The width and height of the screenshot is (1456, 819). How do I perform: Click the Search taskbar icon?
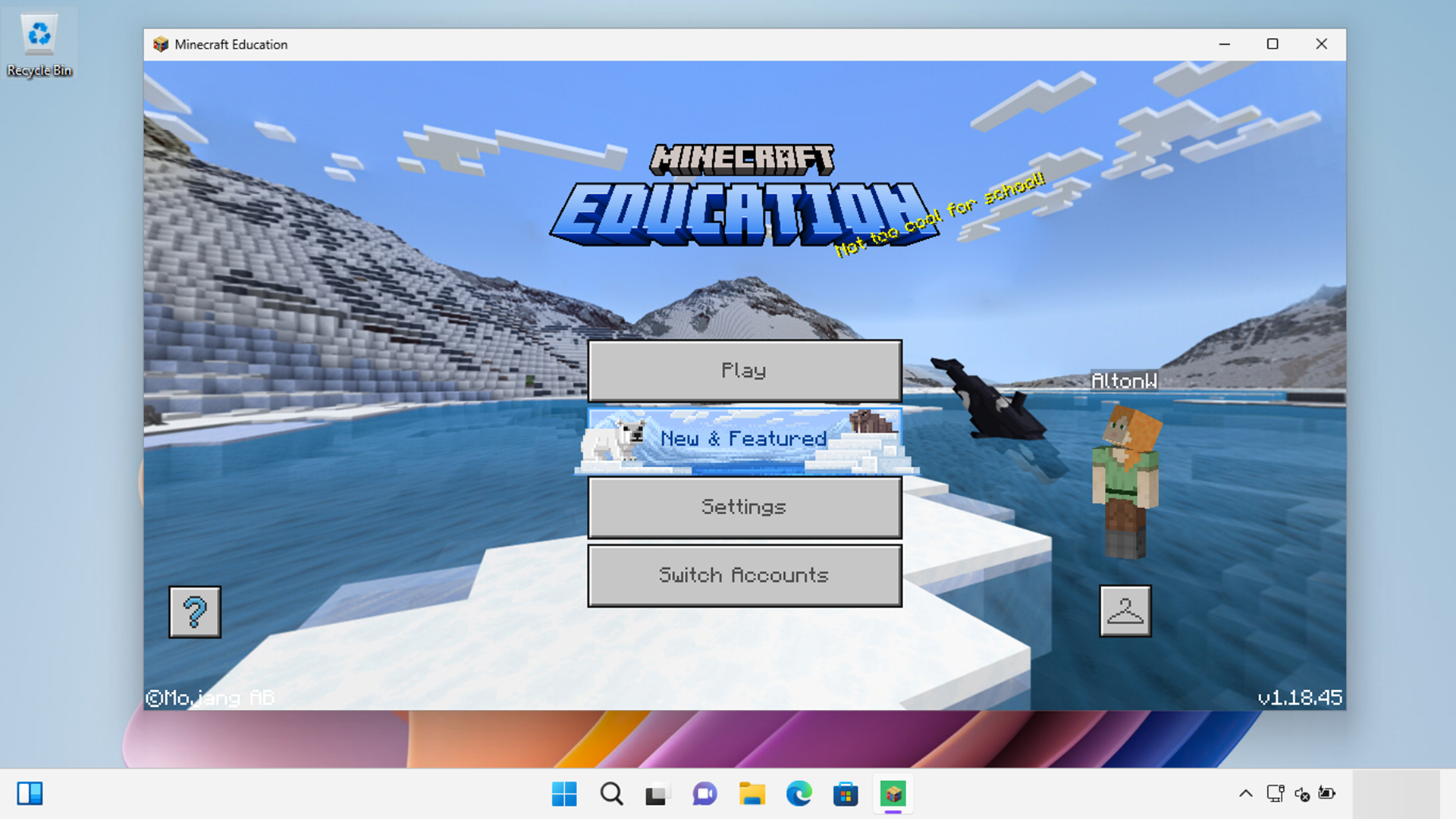[x=612, y=794]
